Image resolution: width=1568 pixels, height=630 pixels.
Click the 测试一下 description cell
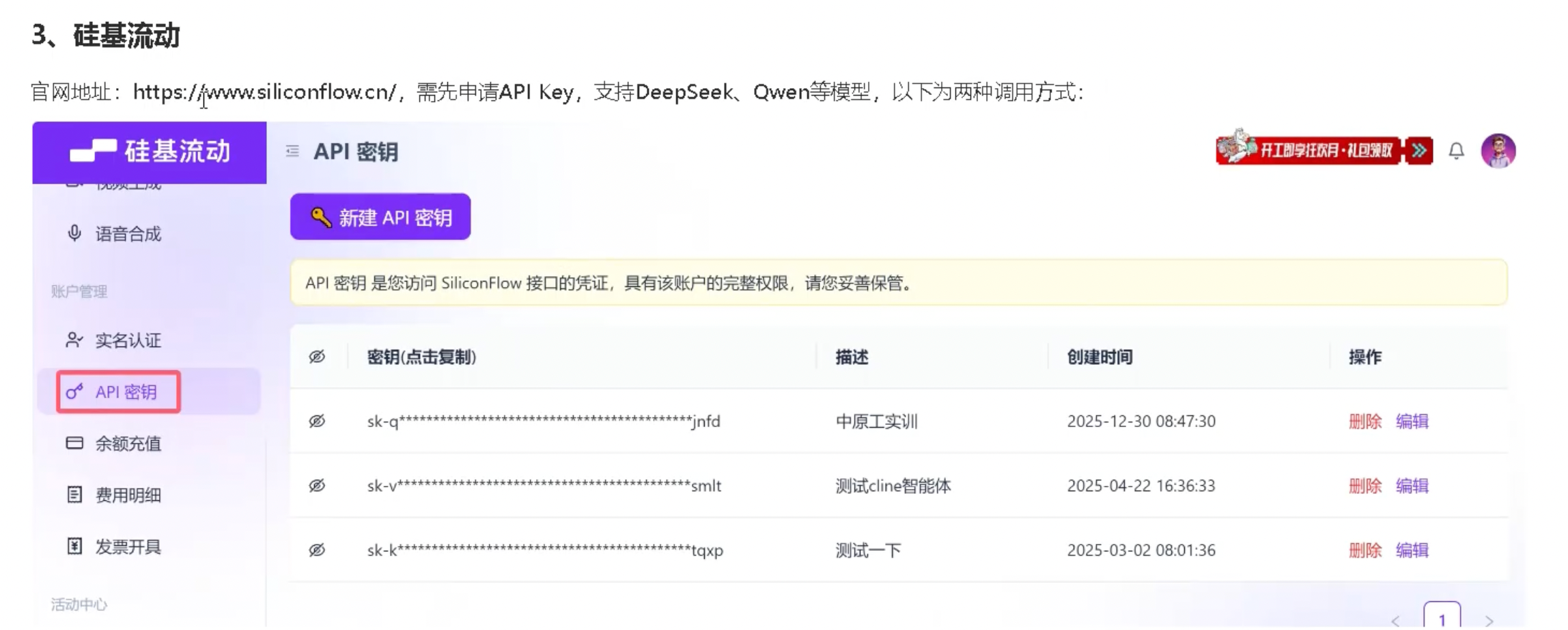[x=869, y=550]
